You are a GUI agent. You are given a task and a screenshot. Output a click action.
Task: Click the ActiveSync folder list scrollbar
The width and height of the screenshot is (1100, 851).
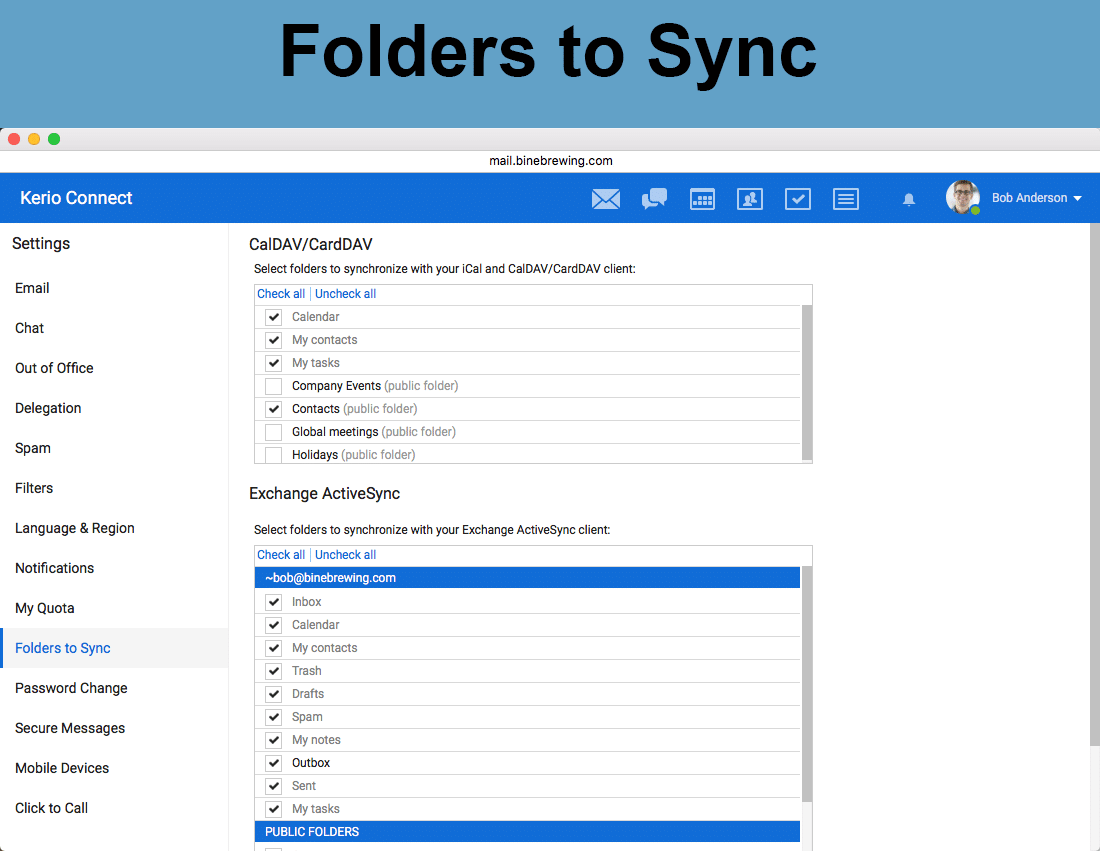click(807, 684)
